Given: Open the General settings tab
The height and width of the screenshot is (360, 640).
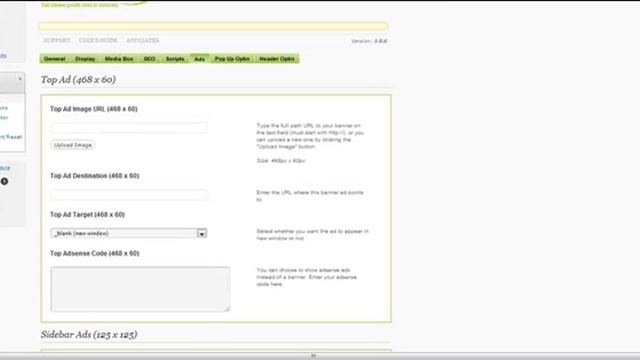Looking at the screenshot, I should point(55,59).
